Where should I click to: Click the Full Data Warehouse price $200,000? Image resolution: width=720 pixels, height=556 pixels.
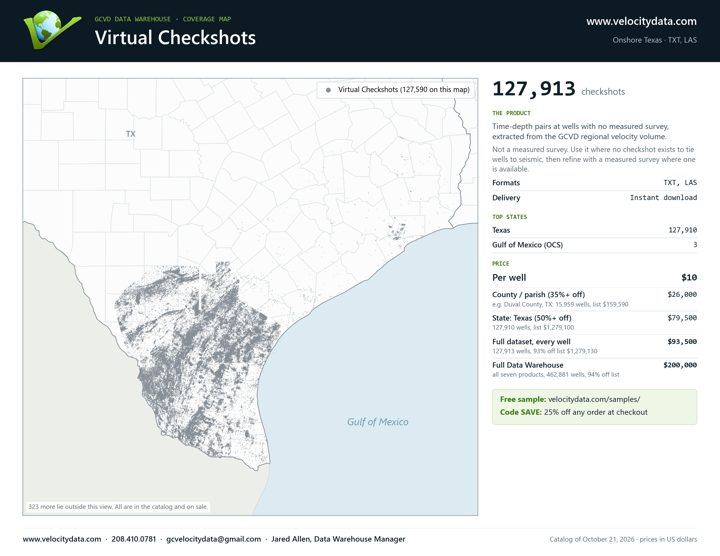[x=680, y=365]
